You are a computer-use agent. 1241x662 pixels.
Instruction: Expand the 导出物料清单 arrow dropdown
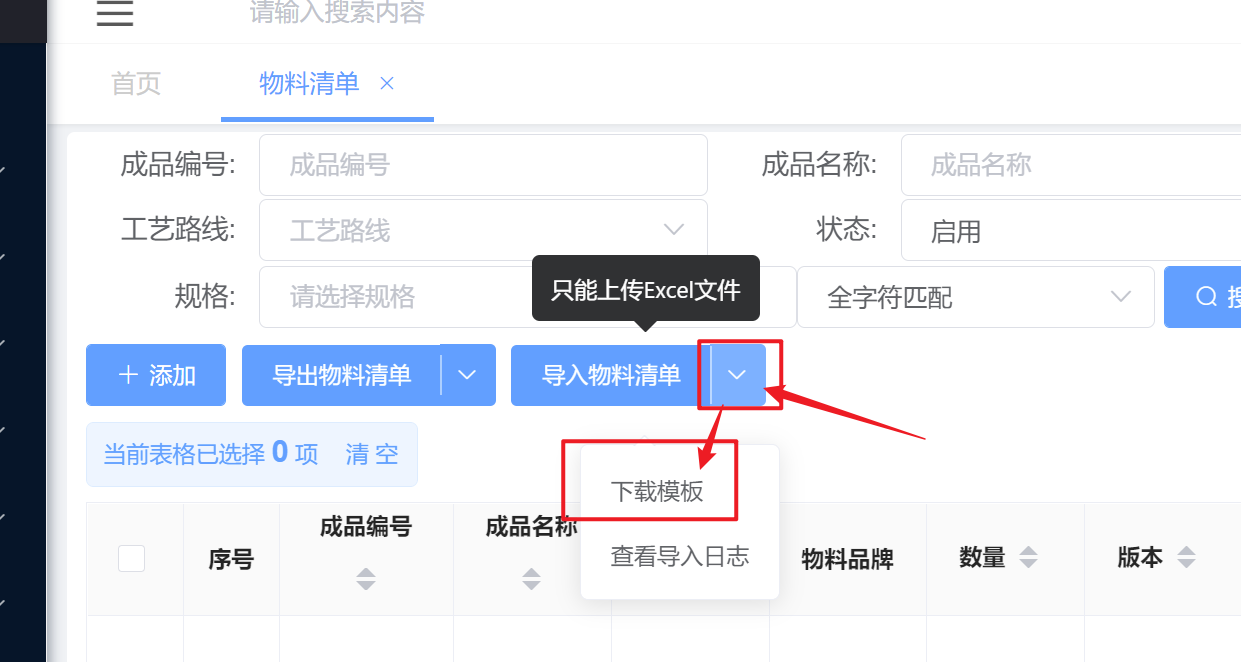pyautogui.click(x=467, y=375)
